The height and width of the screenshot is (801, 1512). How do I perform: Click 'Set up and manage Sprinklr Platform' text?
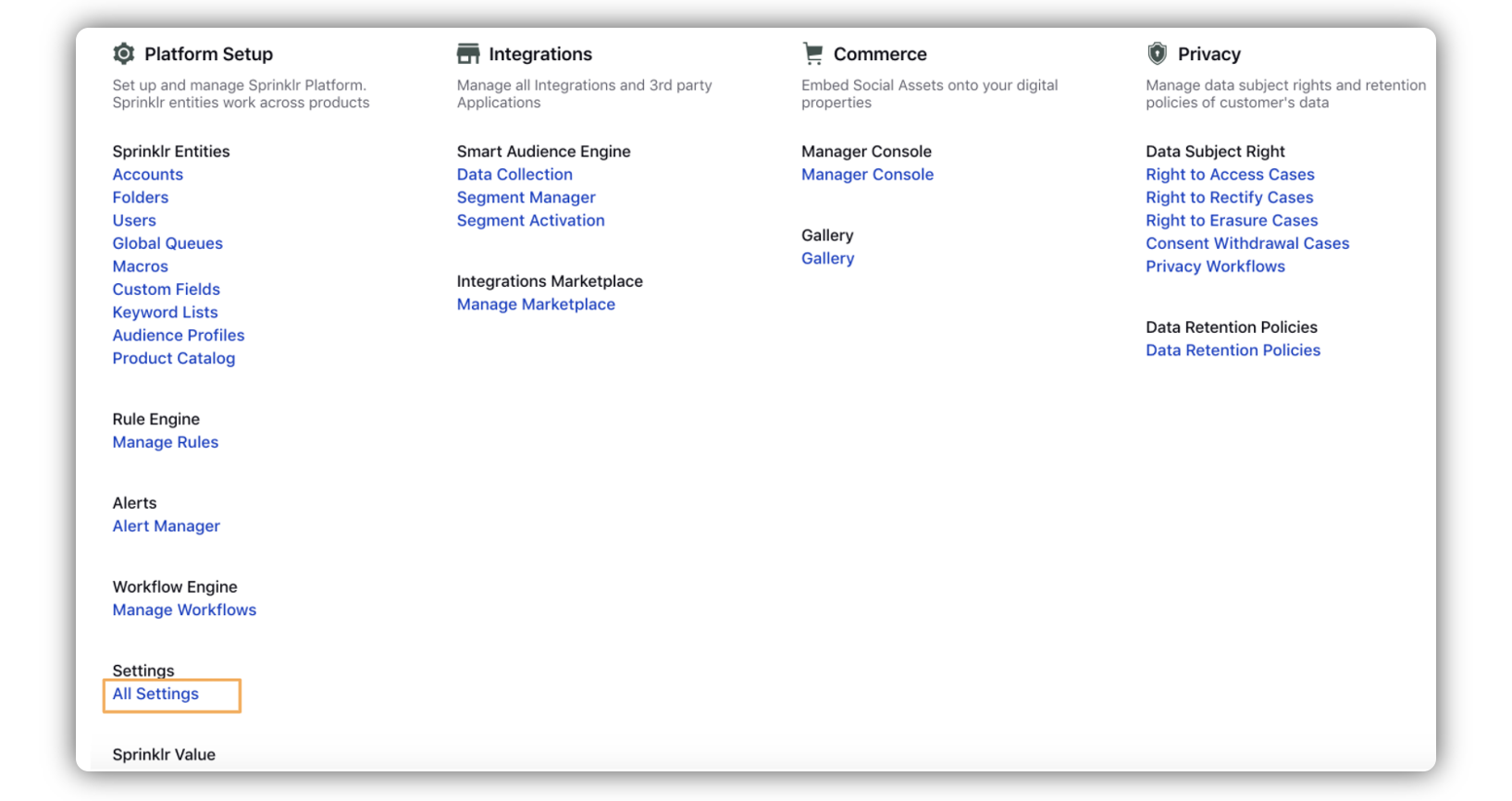click(241, 93)
